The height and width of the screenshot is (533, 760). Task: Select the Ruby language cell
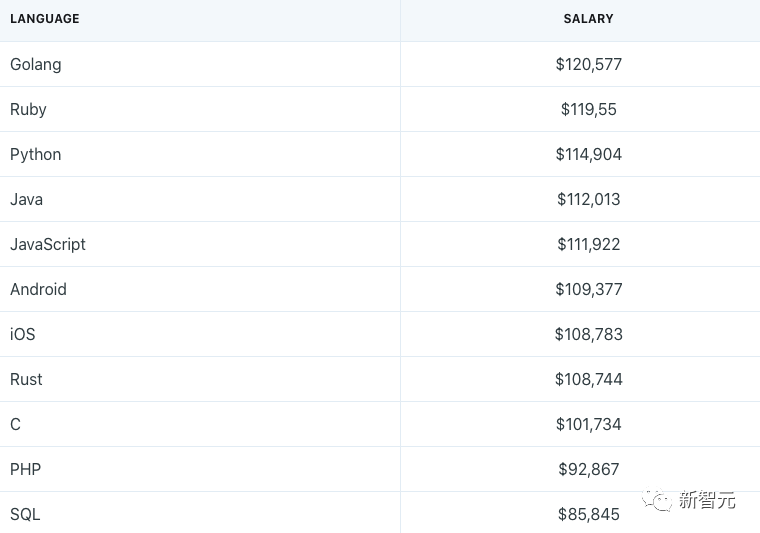28,109
